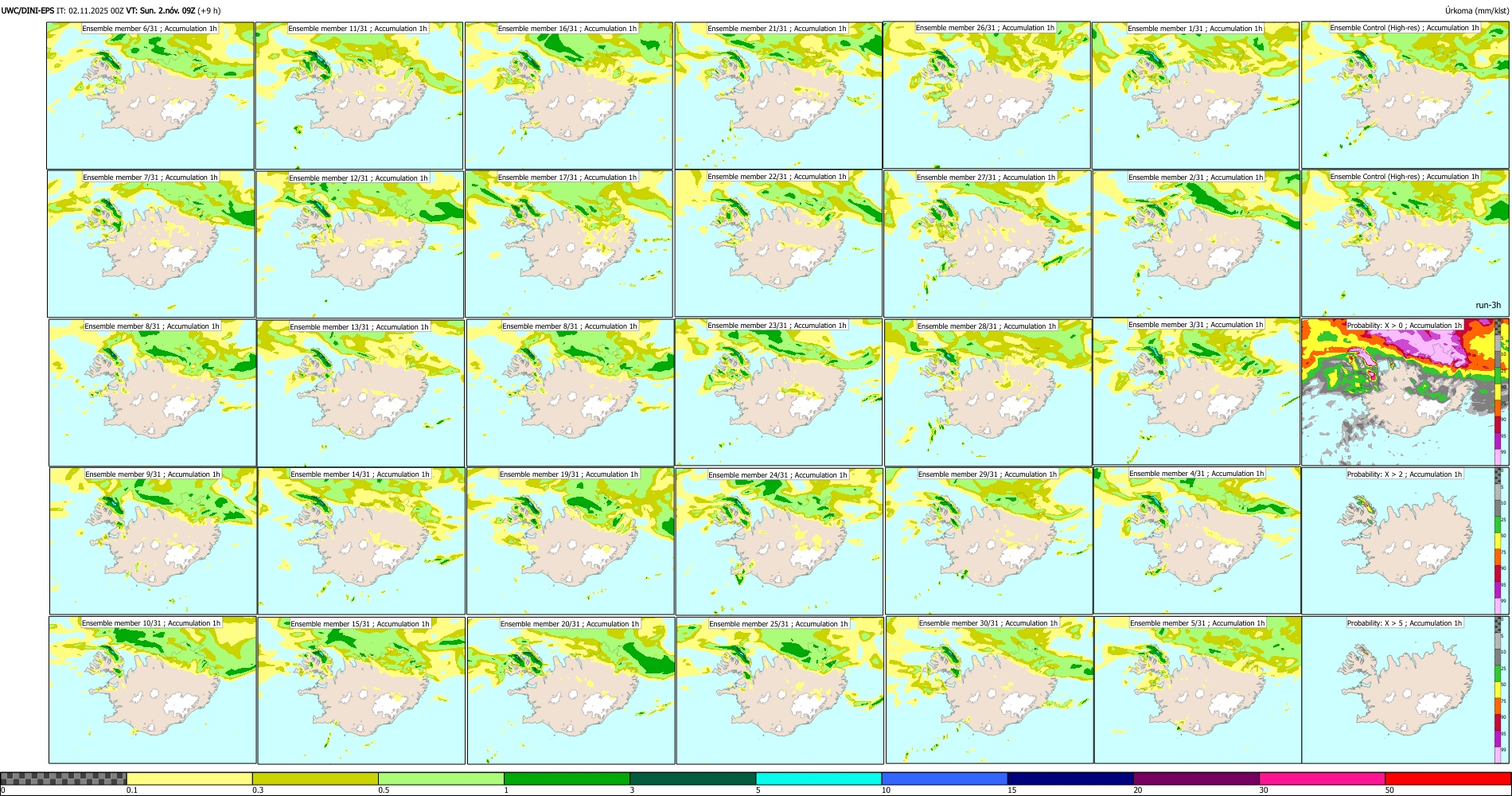Open the Ensemble member 13/31 map
Viewport: 1512px width, 796px height.
point(360,393)
